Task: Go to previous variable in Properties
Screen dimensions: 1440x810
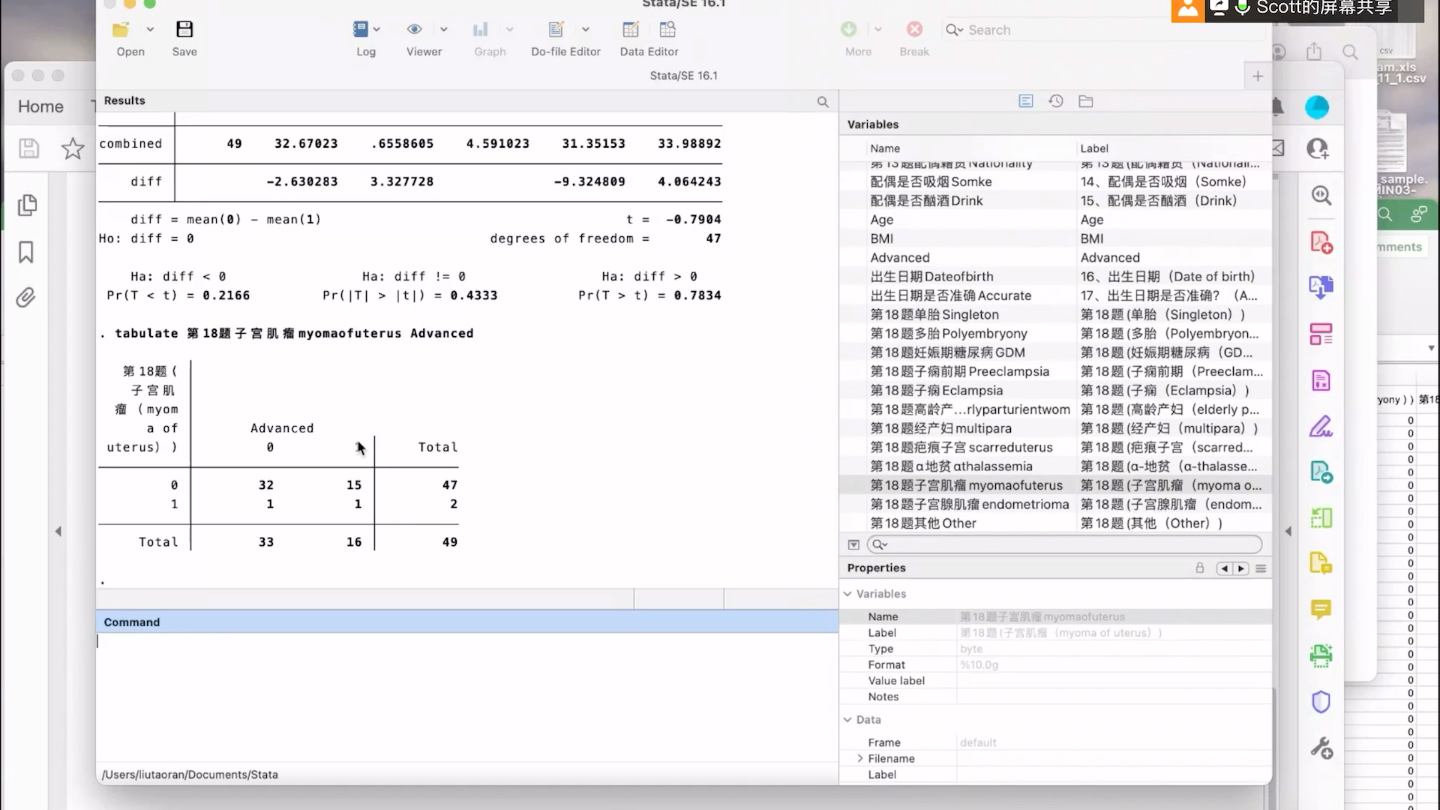Action: pos(1224,568)
